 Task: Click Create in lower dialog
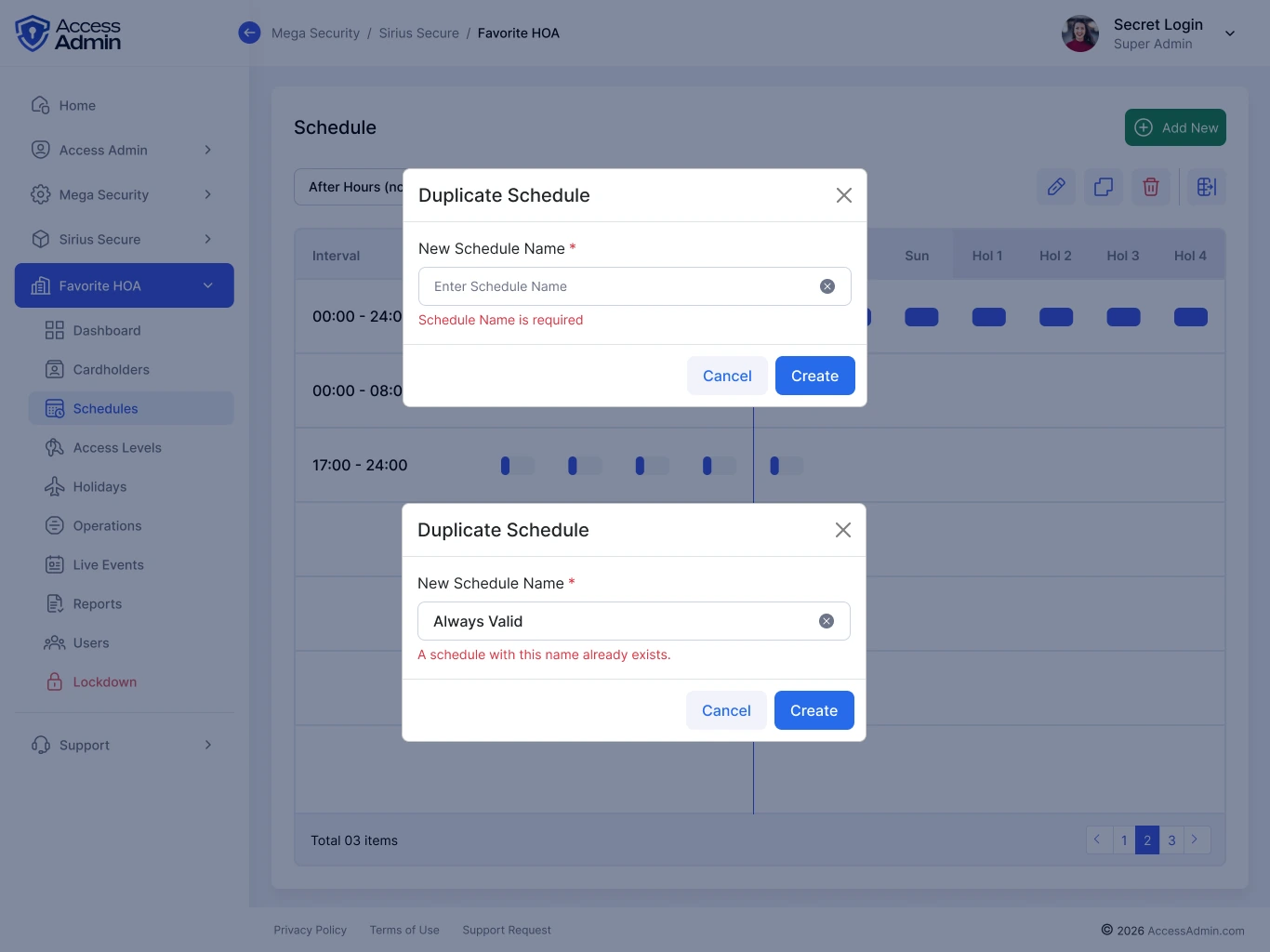(x=814, y=710)
